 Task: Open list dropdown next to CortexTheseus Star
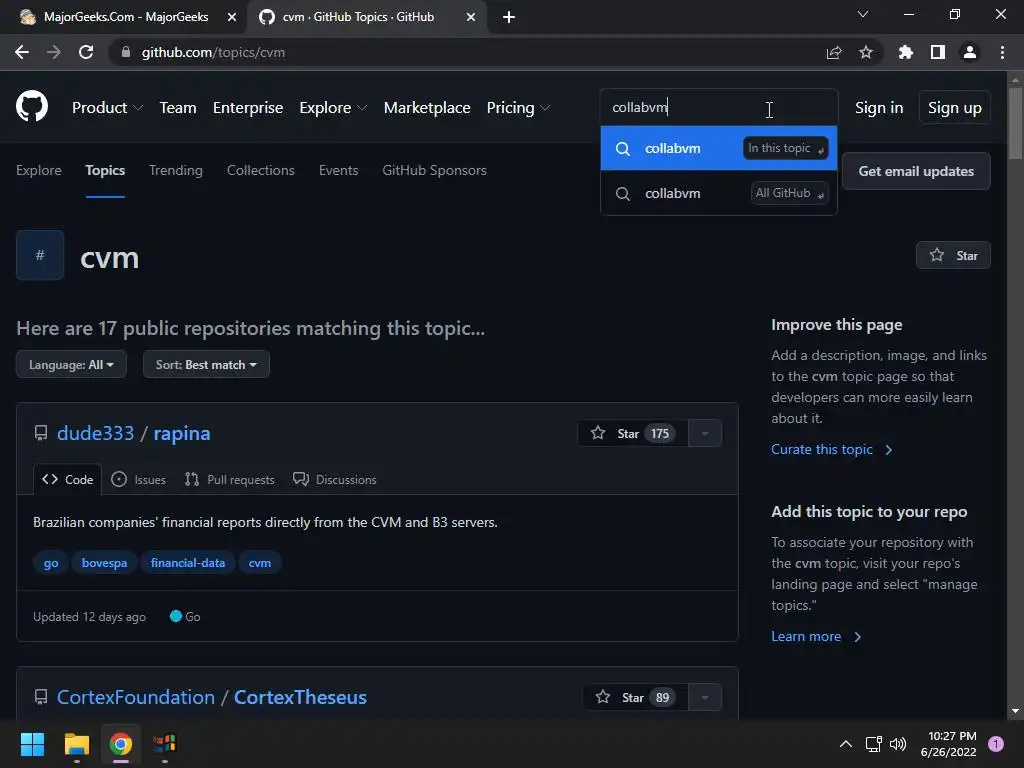(705, 697)
